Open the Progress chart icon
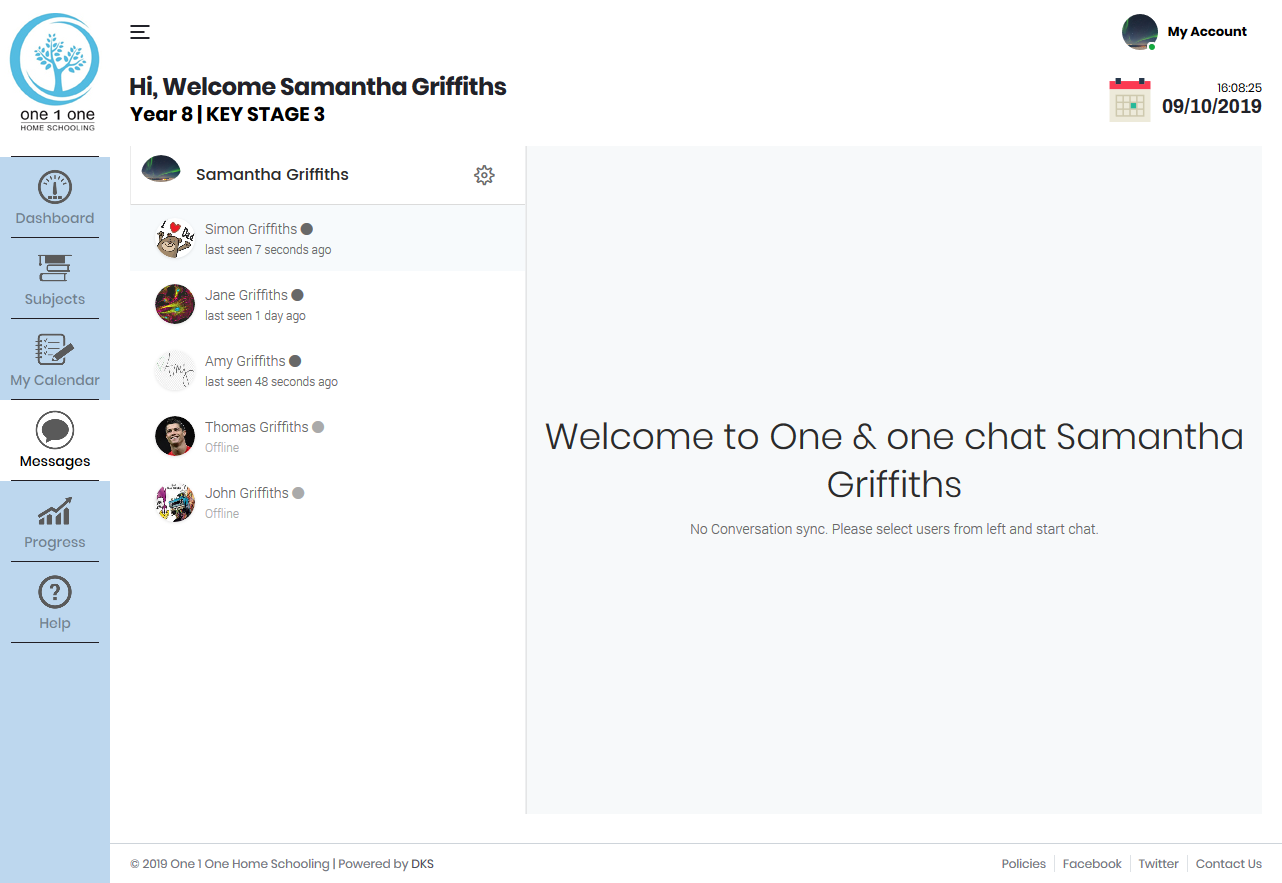1282x883 pixels. [x=55, y=511]
